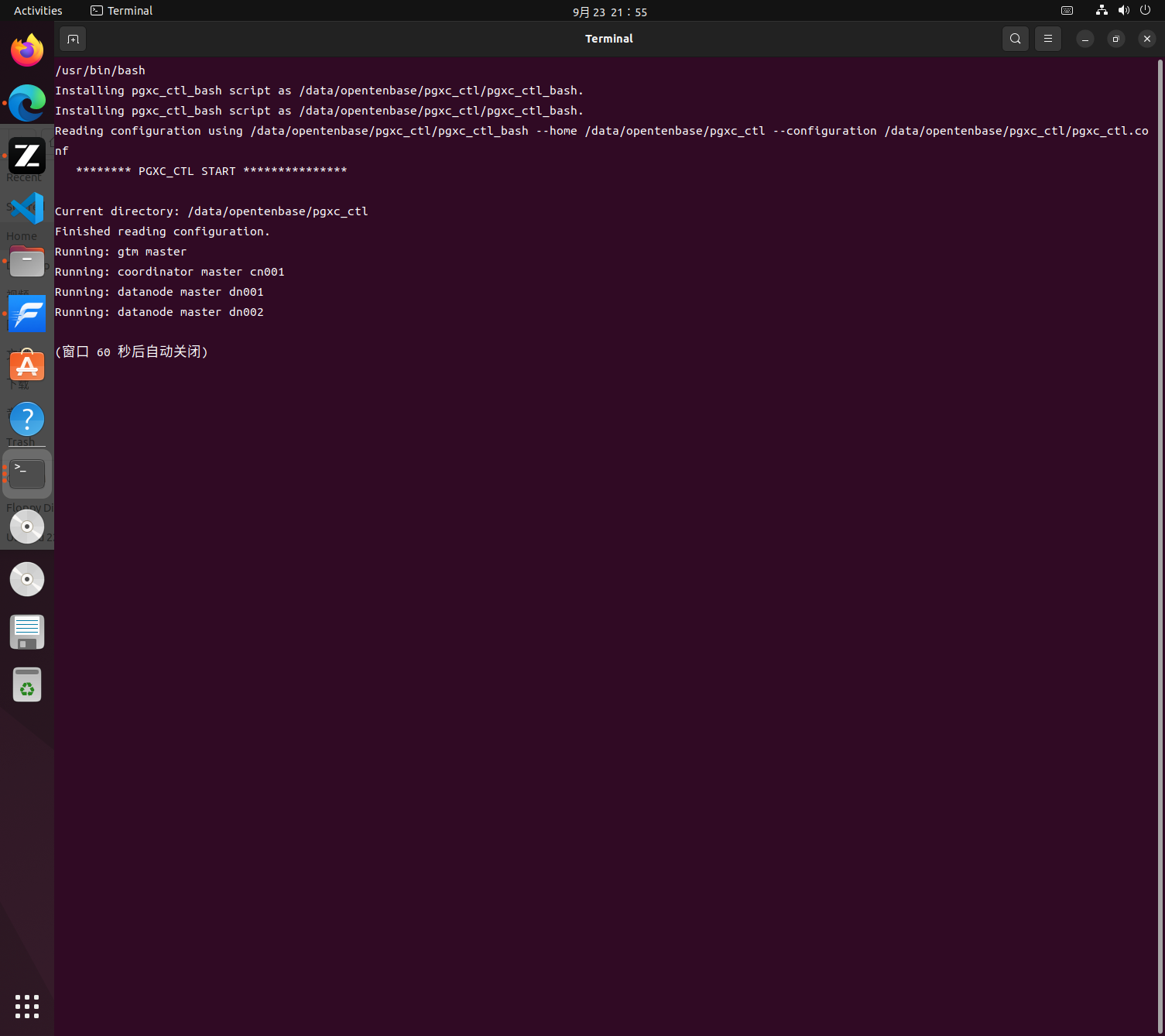Open the Help dock icon

[27, 419]
